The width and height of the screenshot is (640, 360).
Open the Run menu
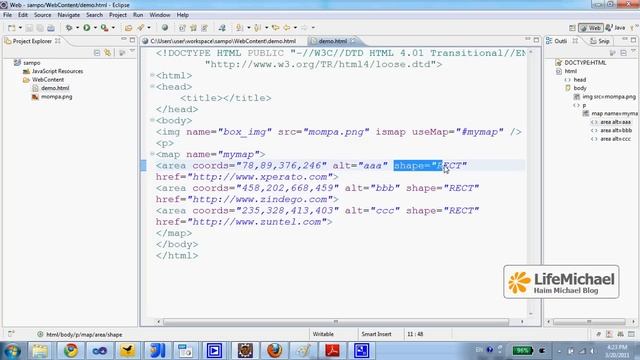(138, 15)
